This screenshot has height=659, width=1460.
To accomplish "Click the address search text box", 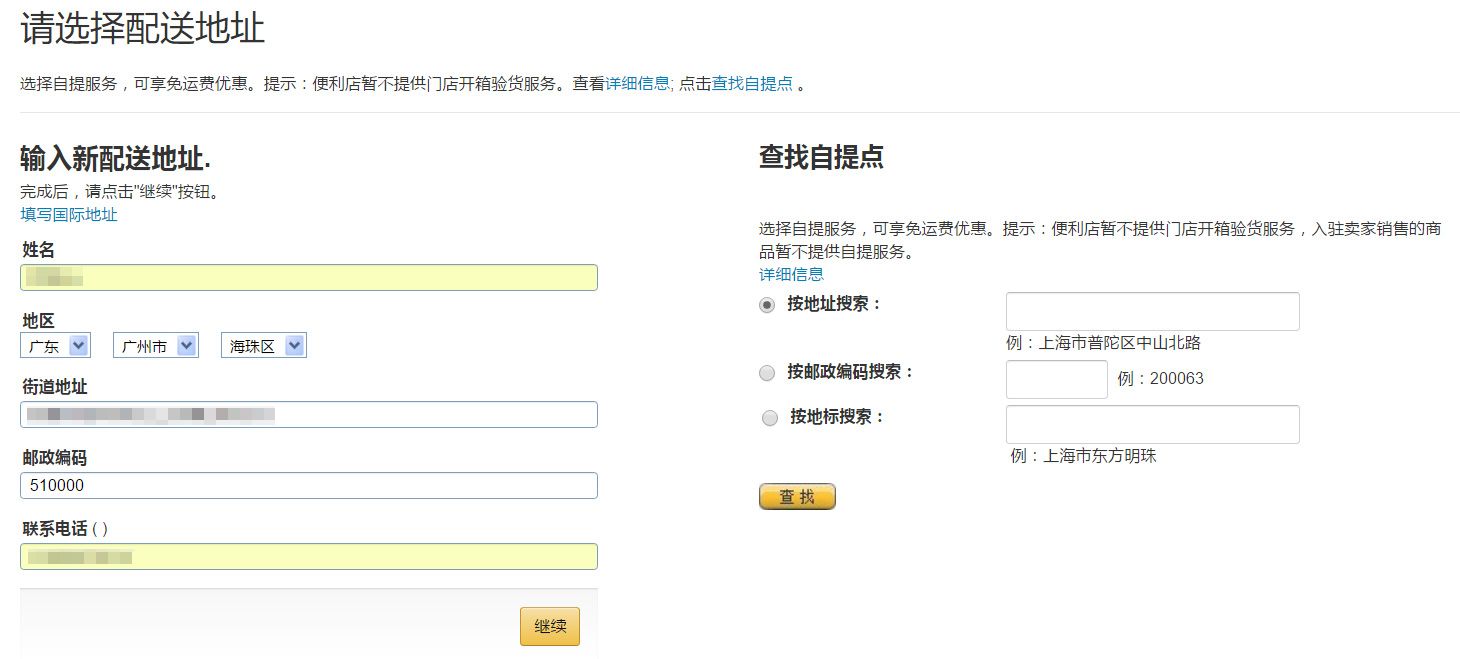I will click(x=1152, y=311).
